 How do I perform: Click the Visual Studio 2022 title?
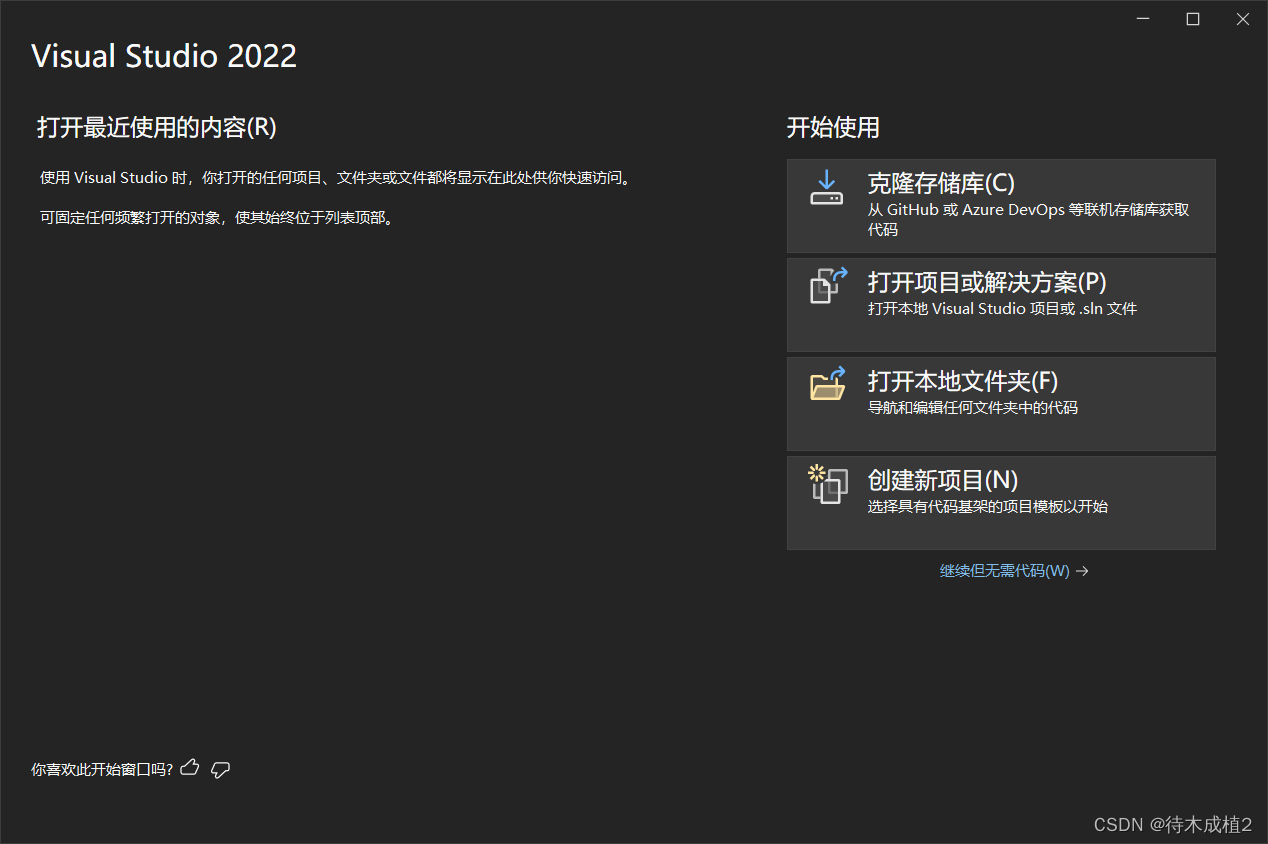[x=164, y=56]
